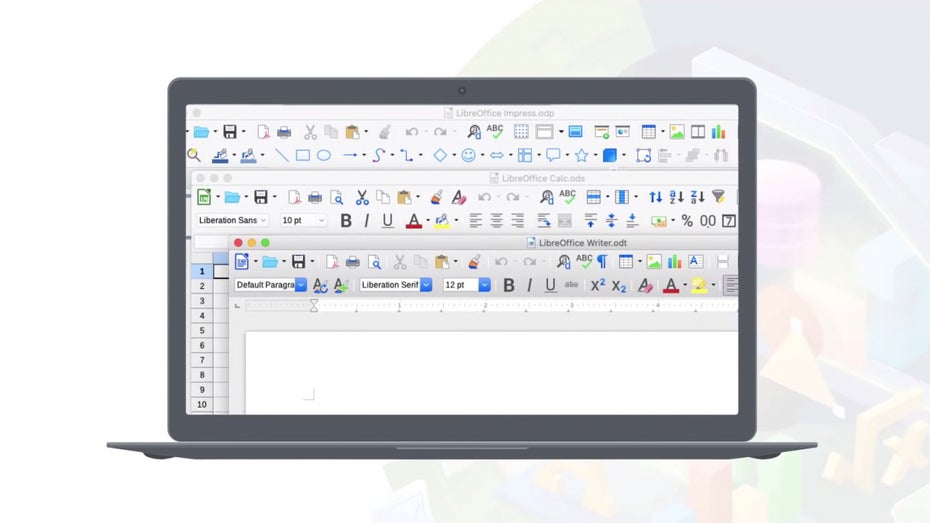This screenshot has width=930, height=523.
Task: Expand the Liberation Serif font dropdown
Action: point(426,285)
